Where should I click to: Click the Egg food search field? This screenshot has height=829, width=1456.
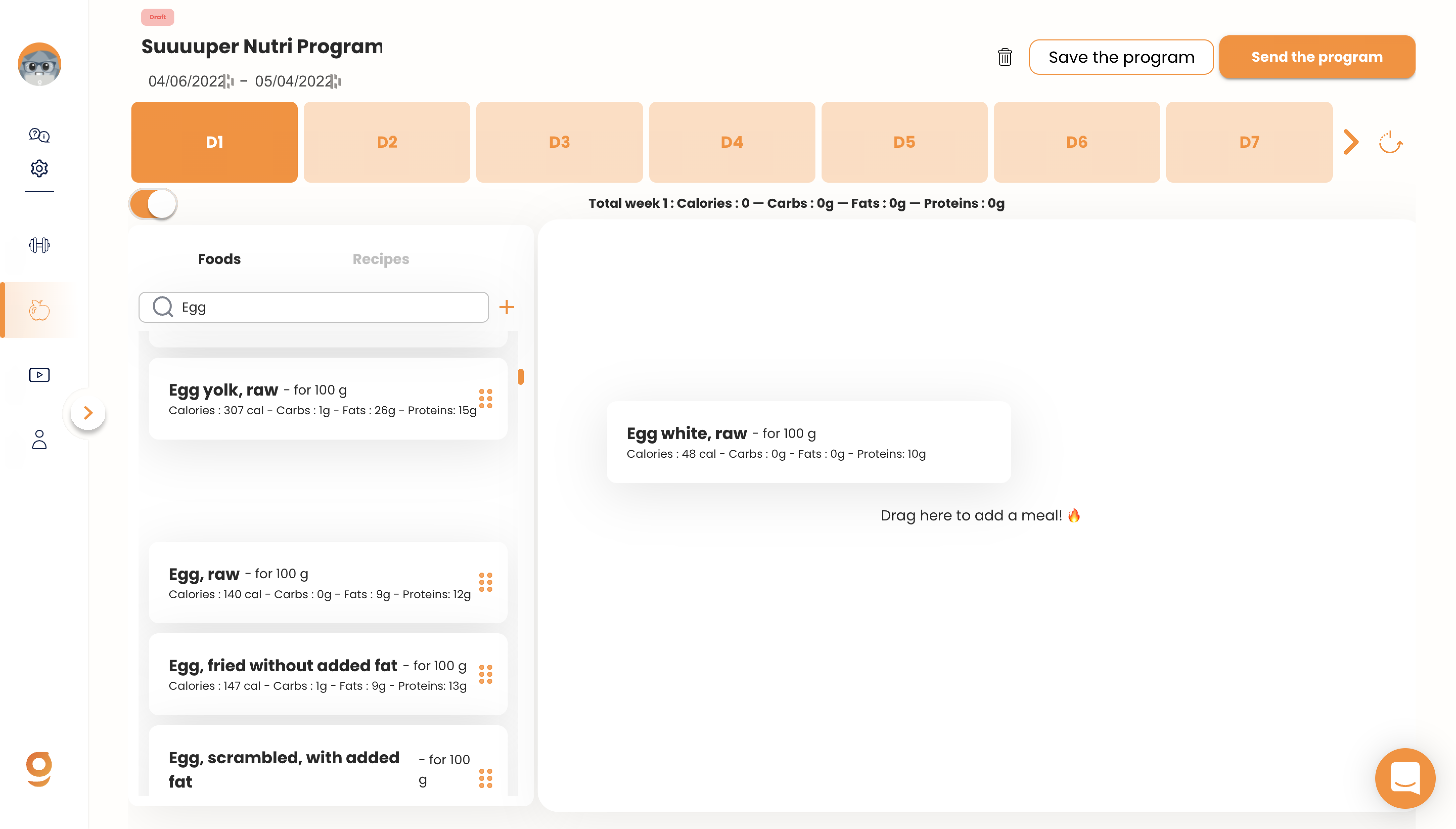click(x=314, y=308)
